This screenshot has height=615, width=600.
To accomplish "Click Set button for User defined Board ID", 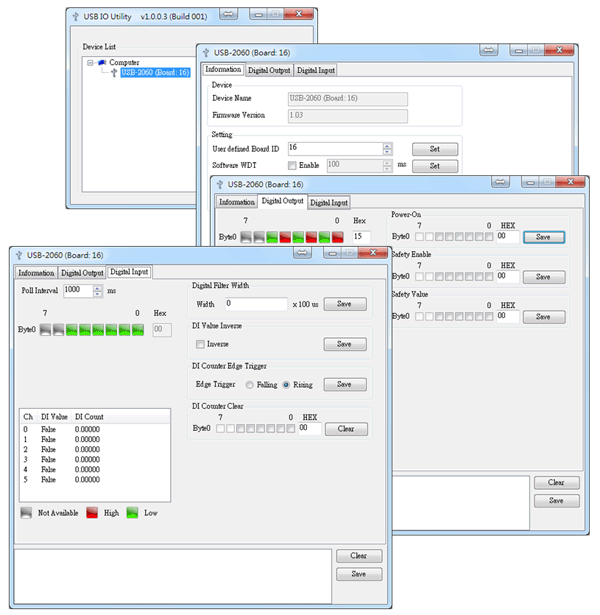I will (x=435, y=149).
